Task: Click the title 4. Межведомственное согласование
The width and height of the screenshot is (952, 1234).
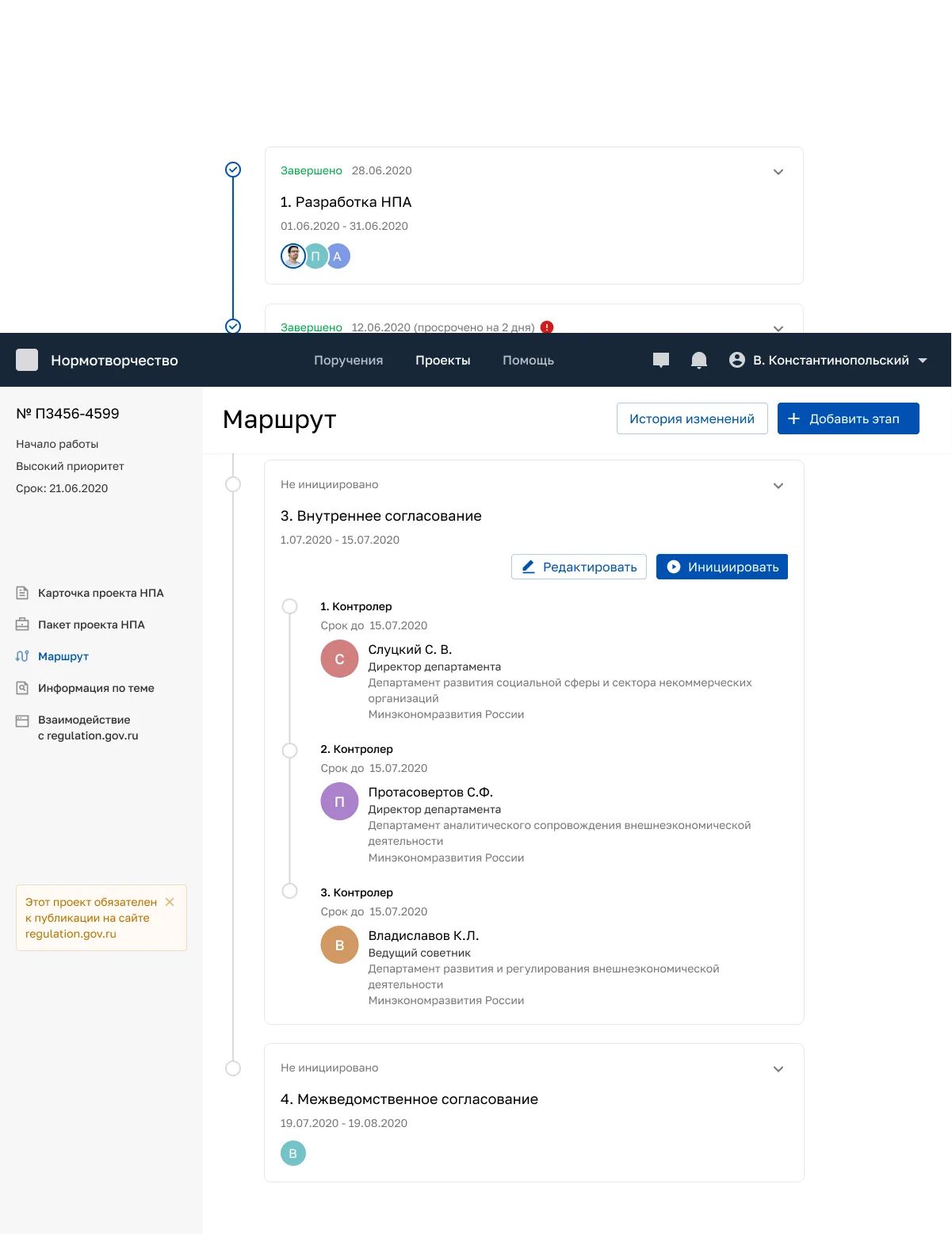Action: click(409, 1099)
